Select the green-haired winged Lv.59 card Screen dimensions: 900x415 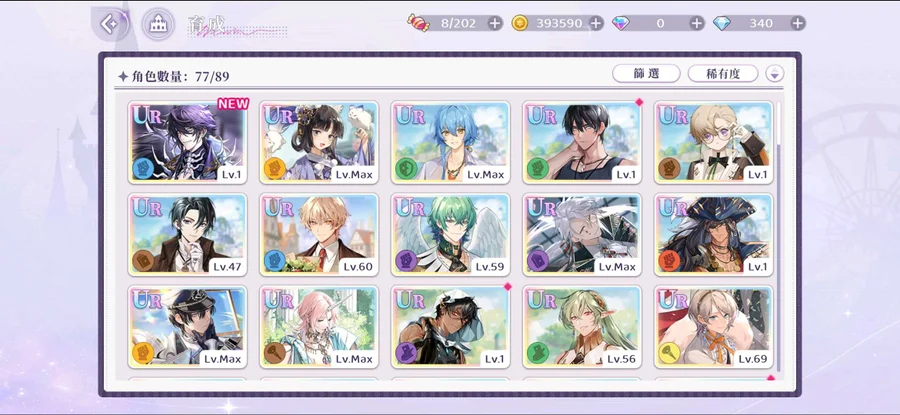pos(451,234)
